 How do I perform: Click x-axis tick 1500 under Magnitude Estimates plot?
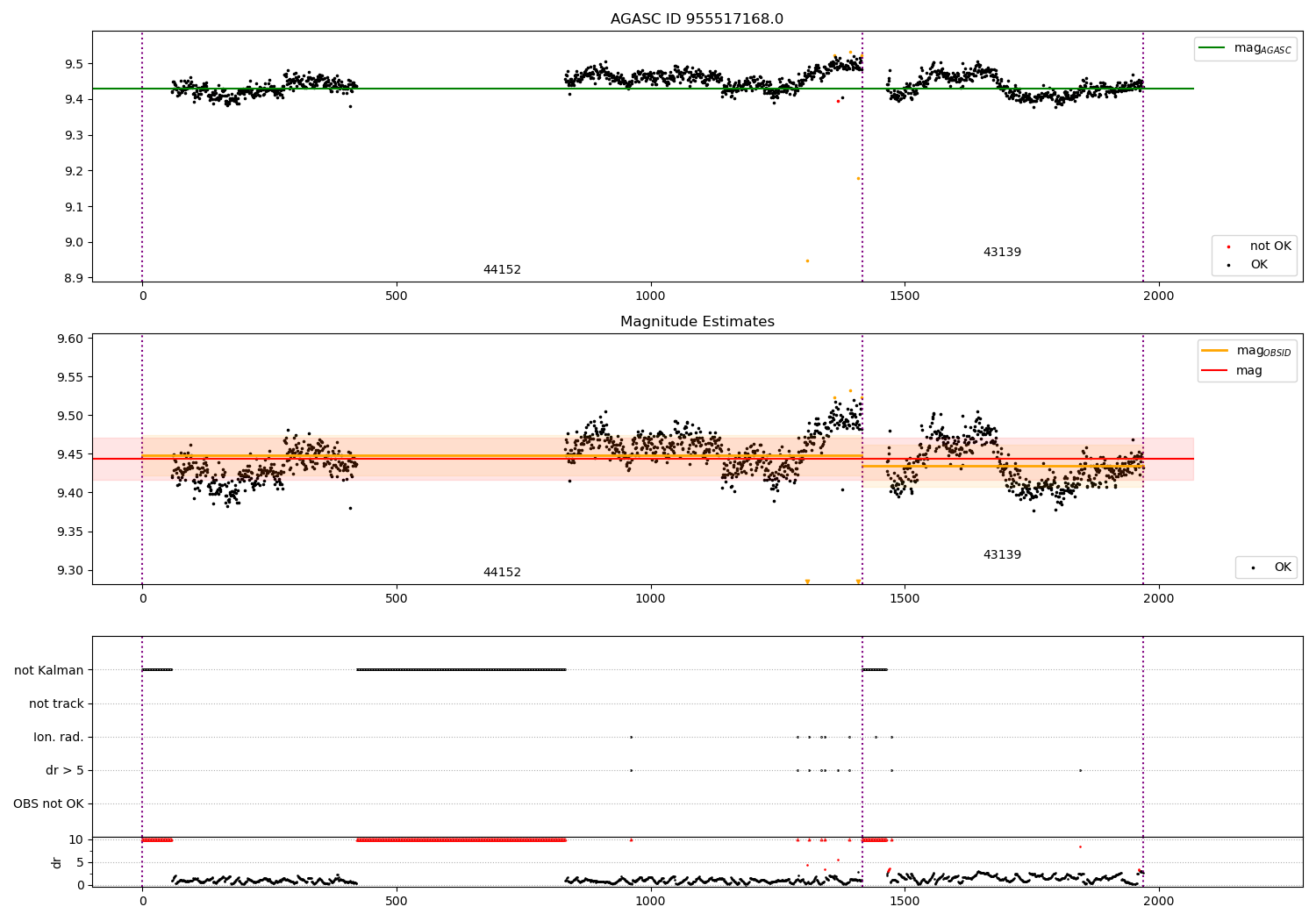905,599
